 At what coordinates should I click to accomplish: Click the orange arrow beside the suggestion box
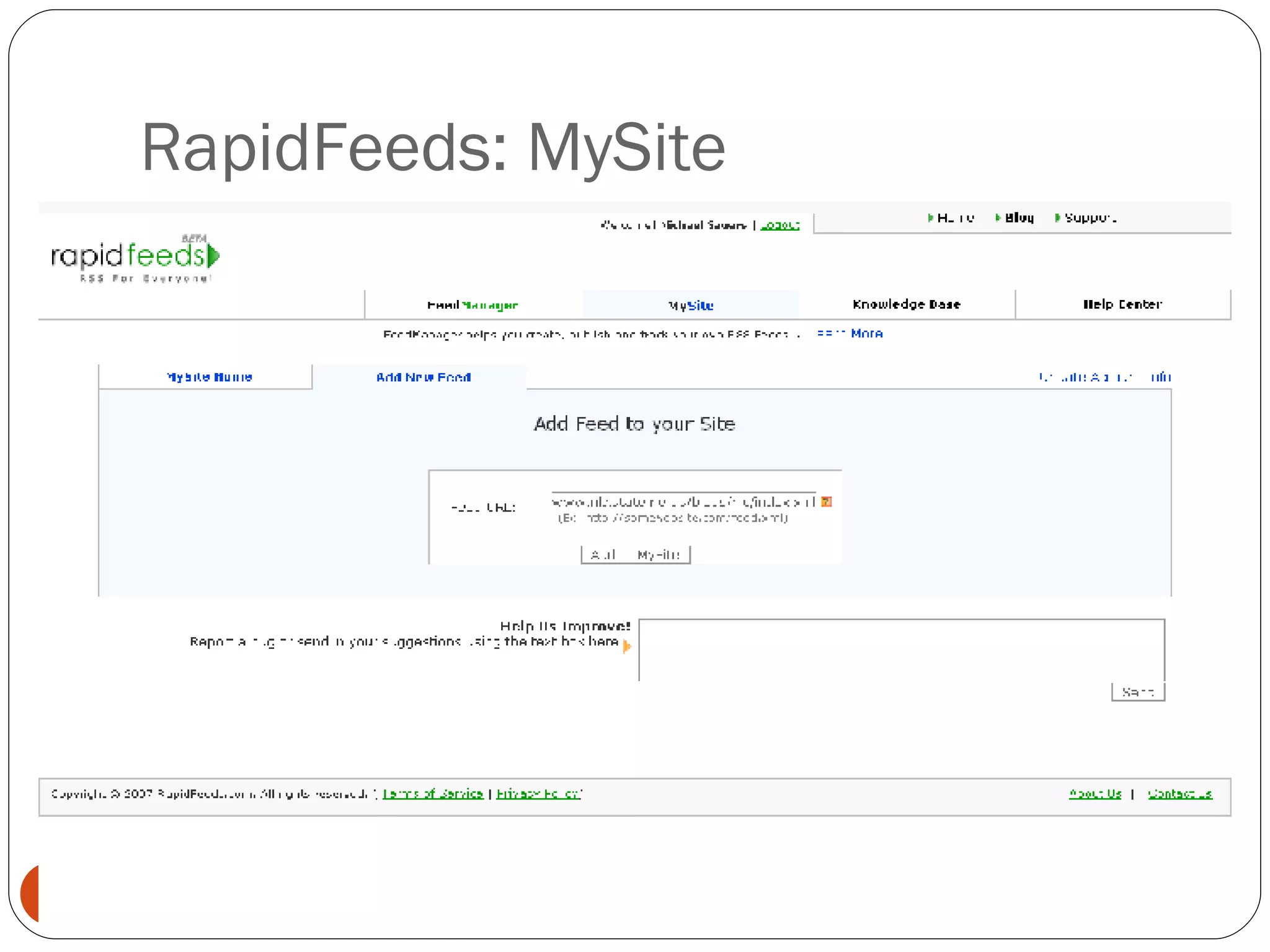(x=627, y=646)
